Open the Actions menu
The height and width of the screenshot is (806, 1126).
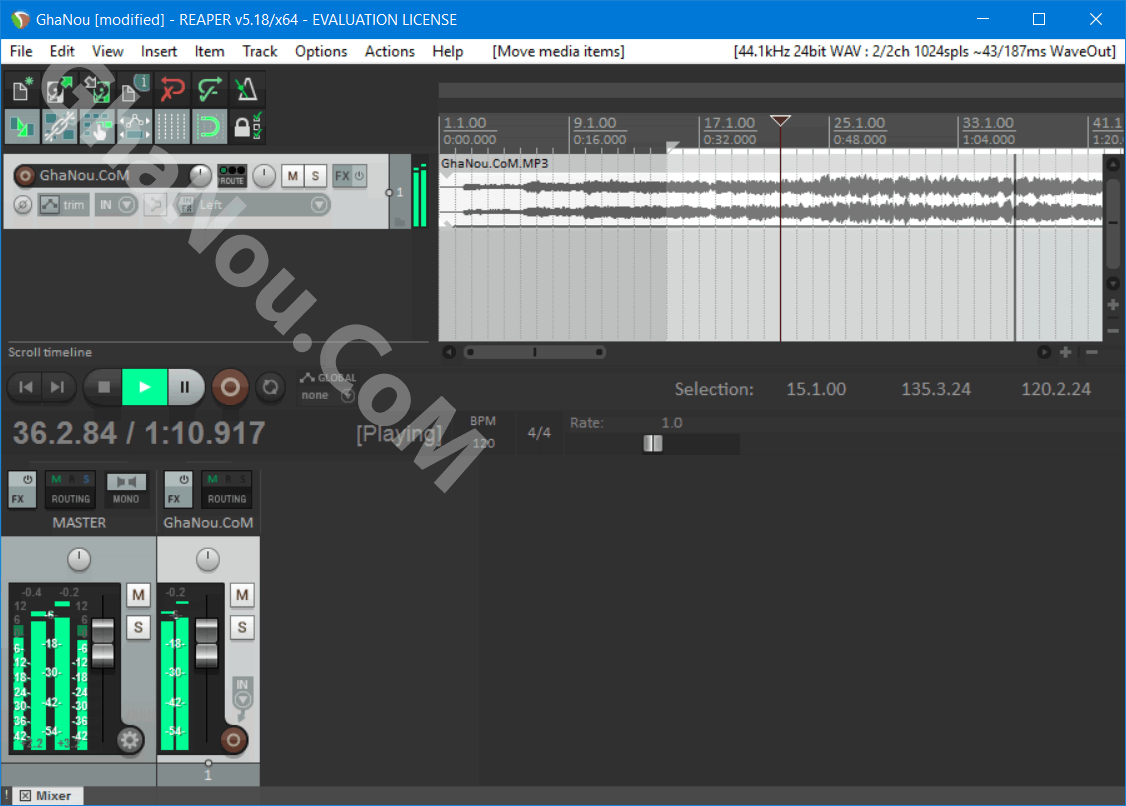390,52
